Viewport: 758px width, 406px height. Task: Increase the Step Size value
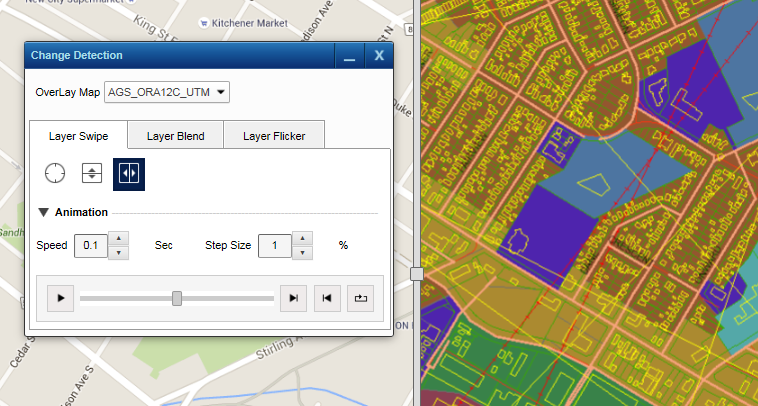point(302,238)
